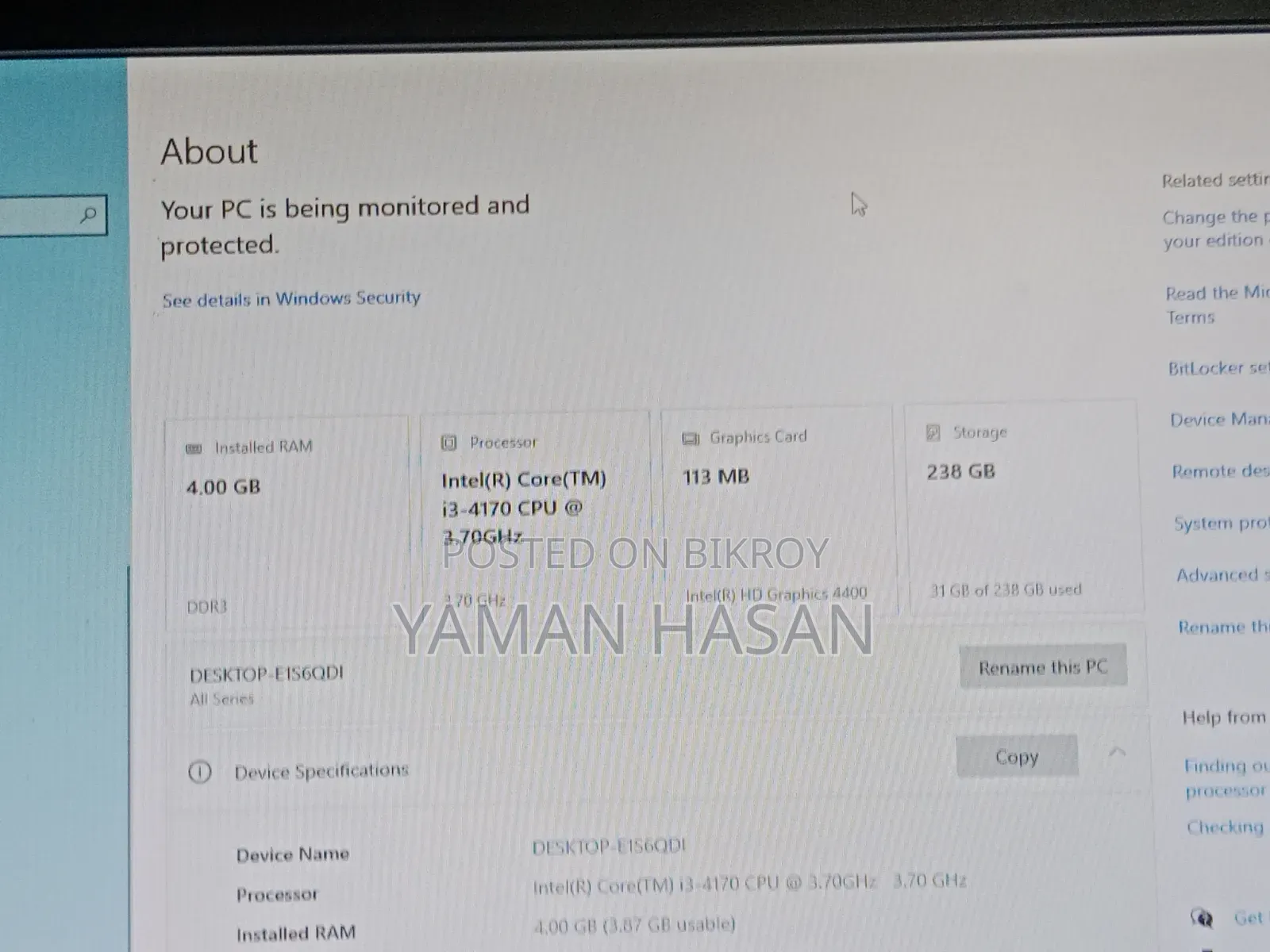Open Change the product key link

click(x=1216, y=228)
